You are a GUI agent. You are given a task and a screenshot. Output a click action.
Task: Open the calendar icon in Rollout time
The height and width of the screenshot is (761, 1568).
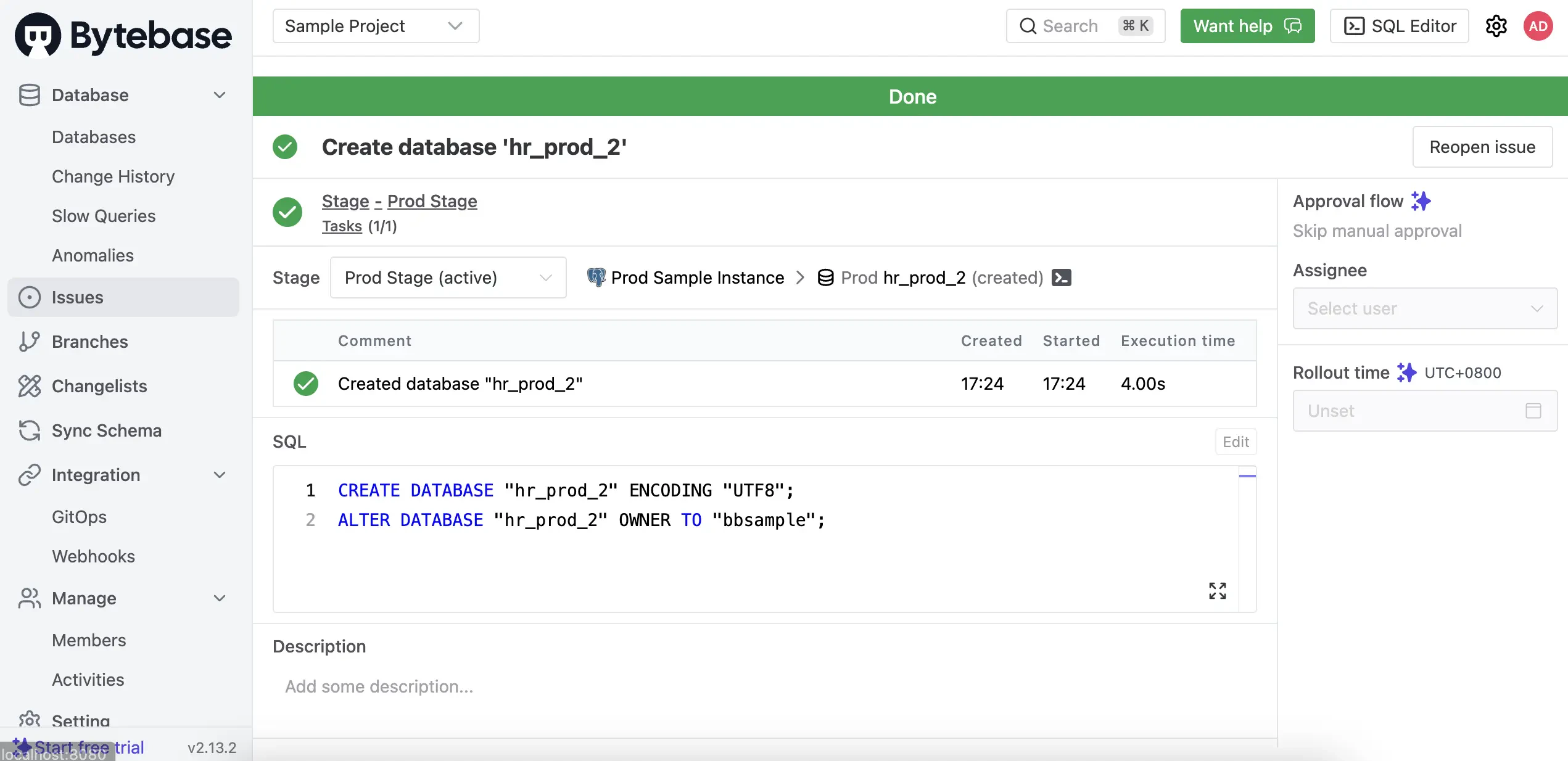pyautogui.click(x=1533, y=411)
